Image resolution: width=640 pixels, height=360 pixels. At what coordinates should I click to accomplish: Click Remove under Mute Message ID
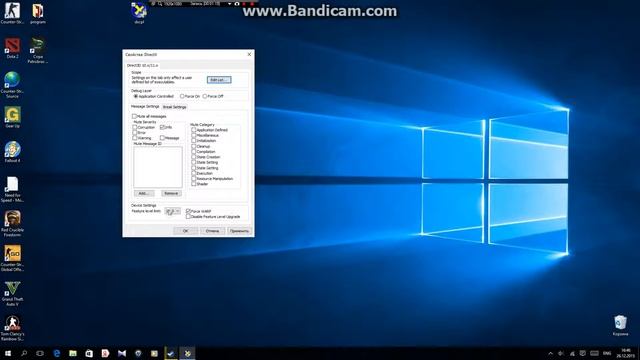pyautogui.click(x=171, y=193)
